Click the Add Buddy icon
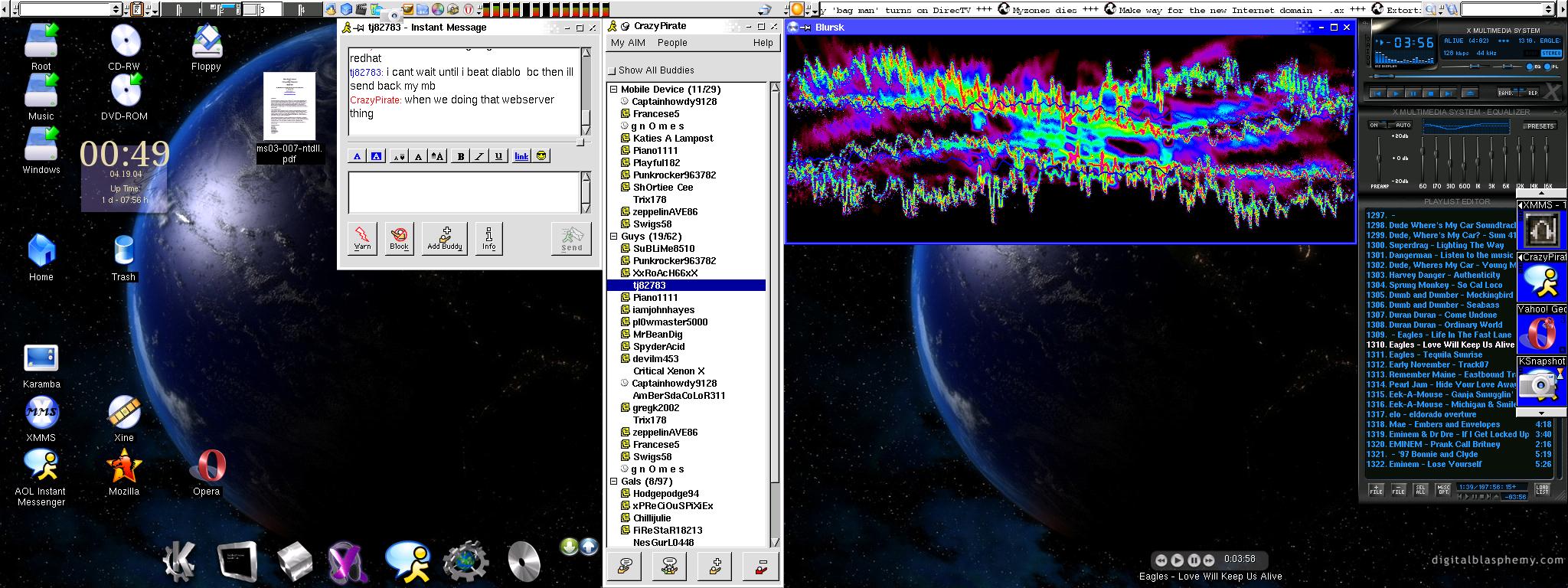Viewport: 1568px width, 588px height. pos(445,238)
